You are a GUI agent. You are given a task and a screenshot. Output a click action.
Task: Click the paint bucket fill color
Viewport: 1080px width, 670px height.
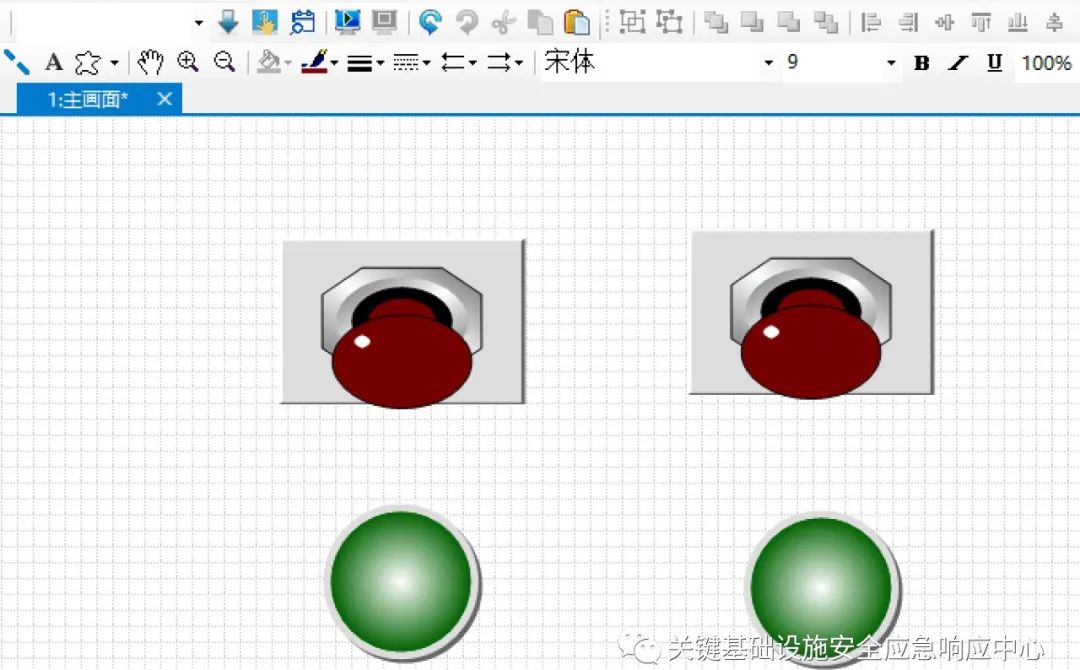[x=269, y=63]
